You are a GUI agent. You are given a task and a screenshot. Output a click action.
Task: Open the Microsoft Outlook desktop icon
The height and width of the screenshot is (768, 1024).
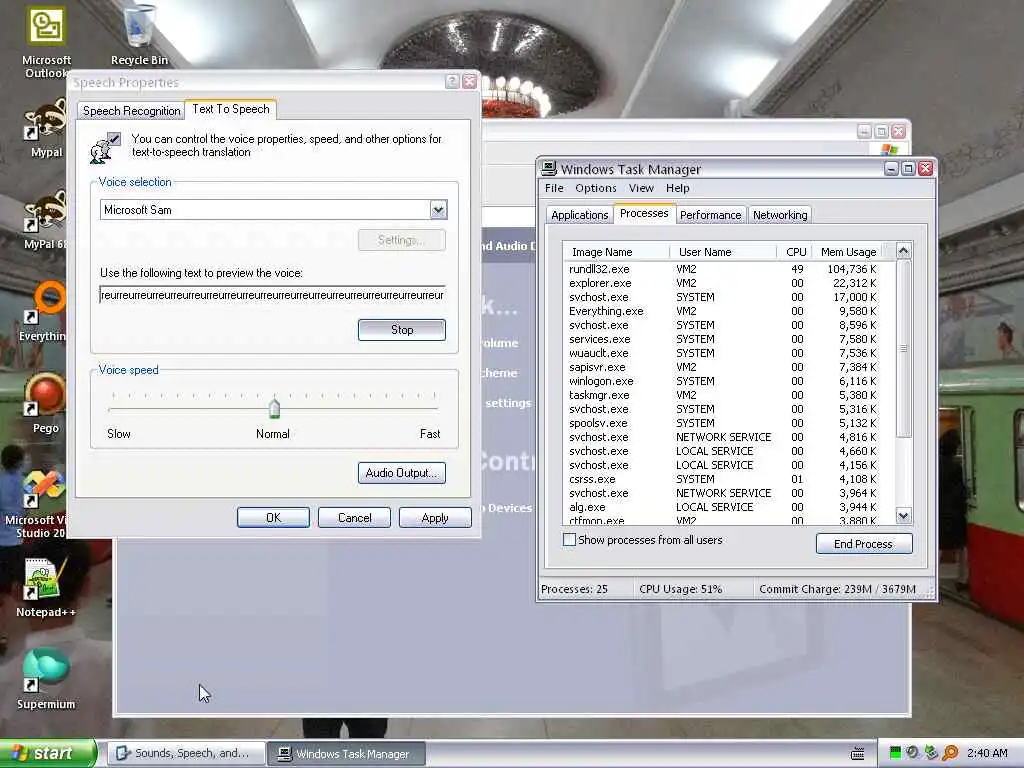46,42
